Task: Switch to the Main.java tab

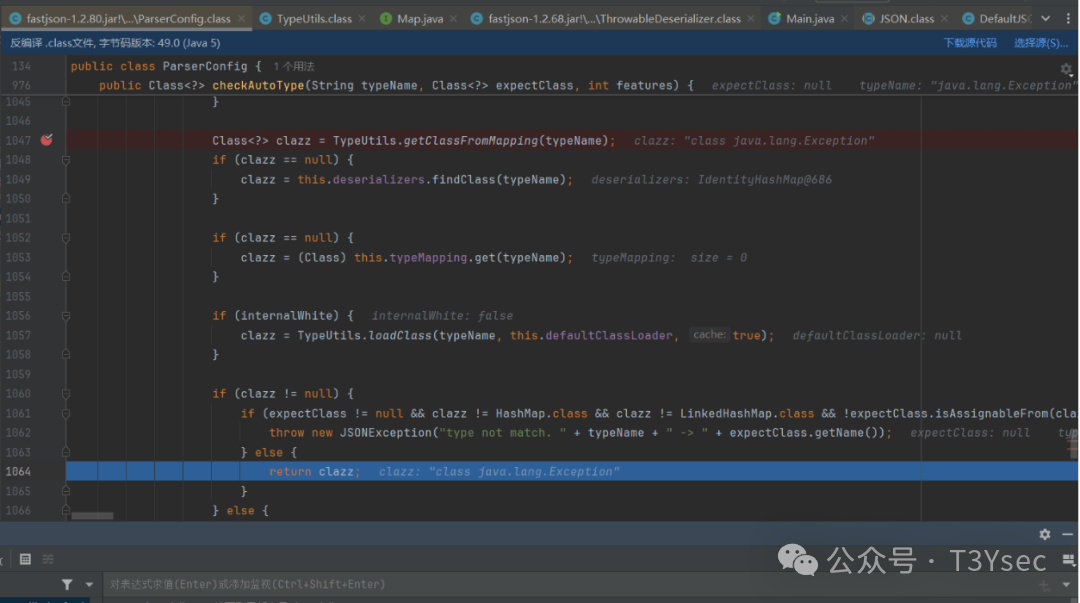Action: pyautogui.click(x=810, y=17)
